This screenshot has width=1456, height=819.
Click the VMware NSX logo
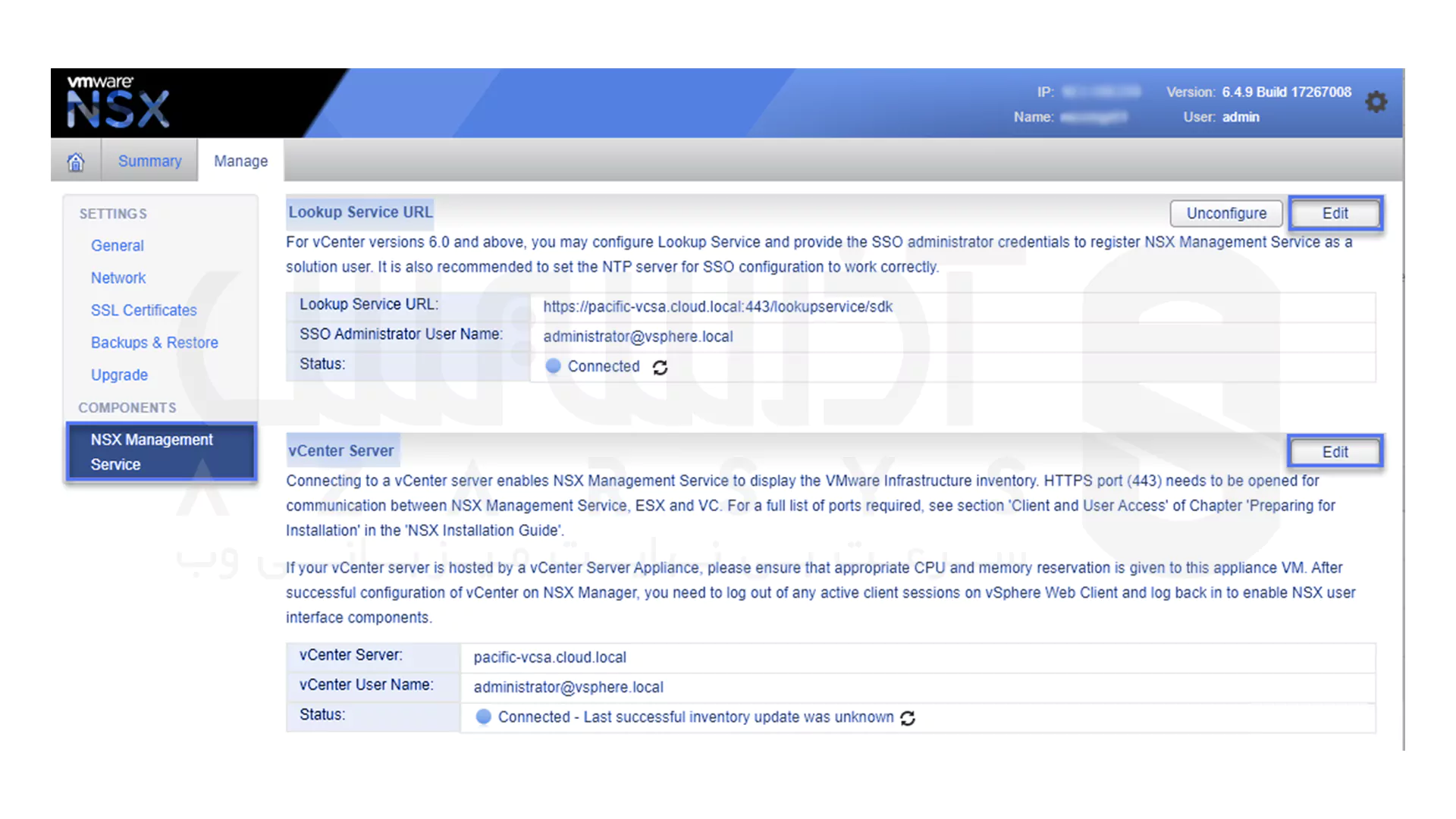pyautogui.click(x=118, y=102)
